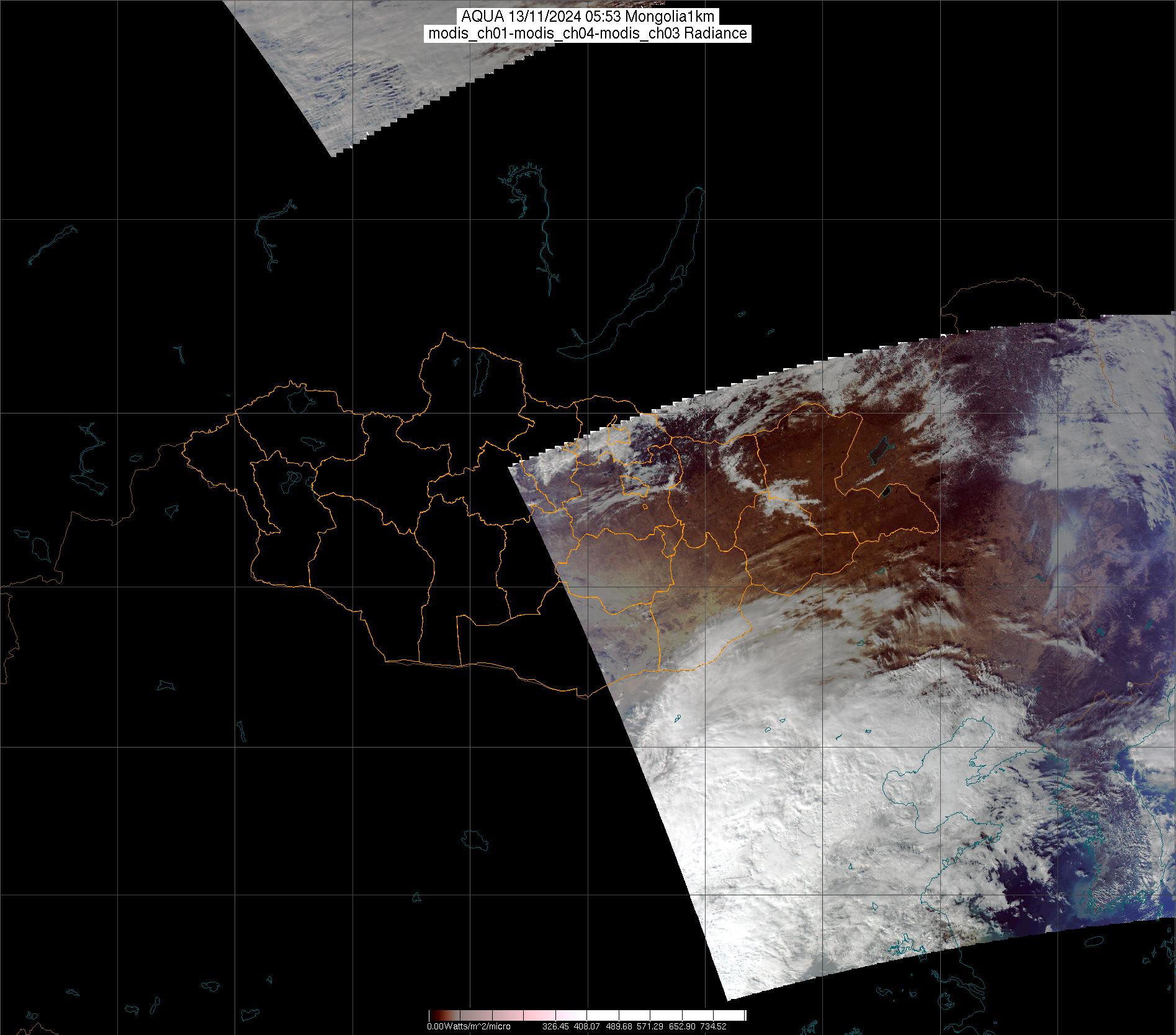1176x1035 pixels.
Task: Click the dark brown start of the radiance color bar
Action: tap(434, 1016)
